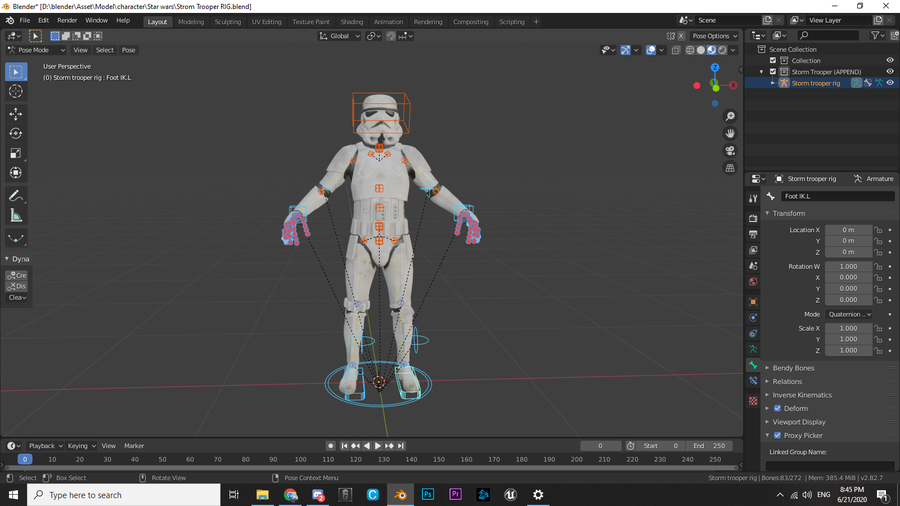This screenshot has height=506, width=900.
Task: Uncheck Storm Trooper (APPEND) collection checkbox
Action: coord(773,72)
